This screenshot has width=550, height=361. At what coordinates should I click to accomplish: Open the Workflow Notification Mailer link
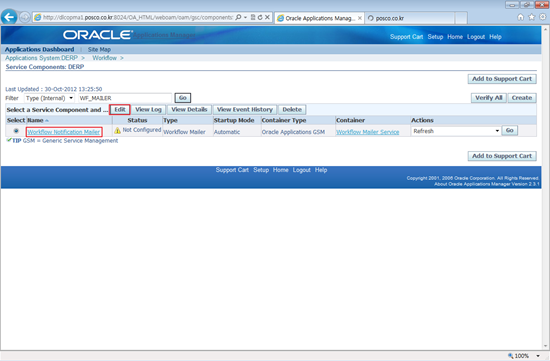point(64,132)
